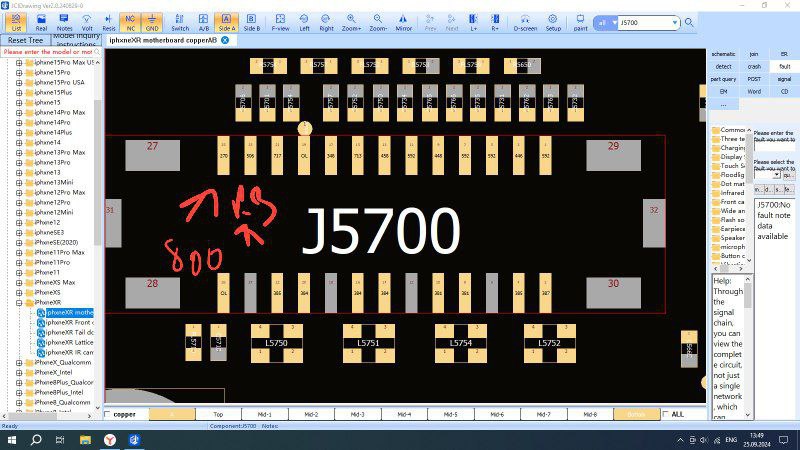800x450 pixels.
Task: Toggle GND highlighting
Action: 152,22
